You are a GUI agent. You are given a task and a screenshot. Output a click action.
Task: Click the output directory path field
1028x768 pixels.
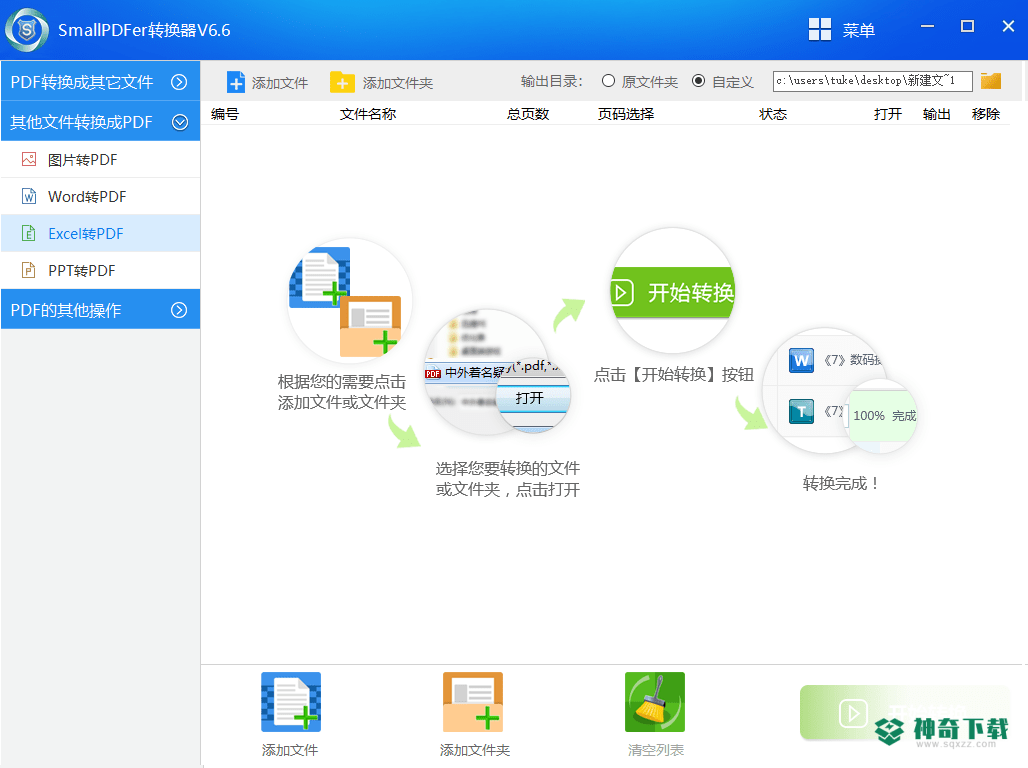click(872, 81)
